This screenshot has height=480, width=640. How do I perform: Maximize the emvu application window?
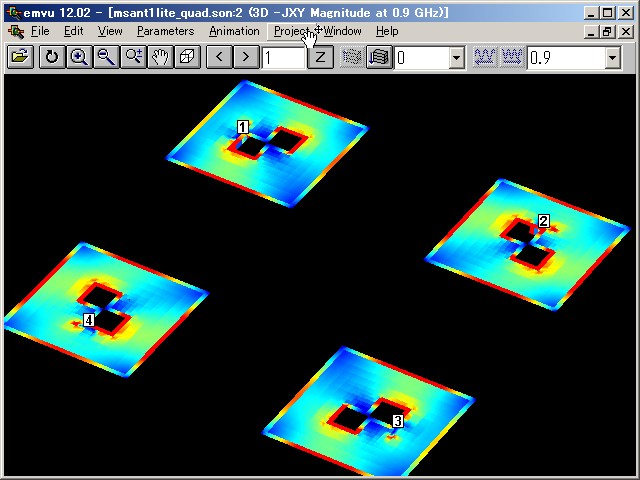pos(607,13)
